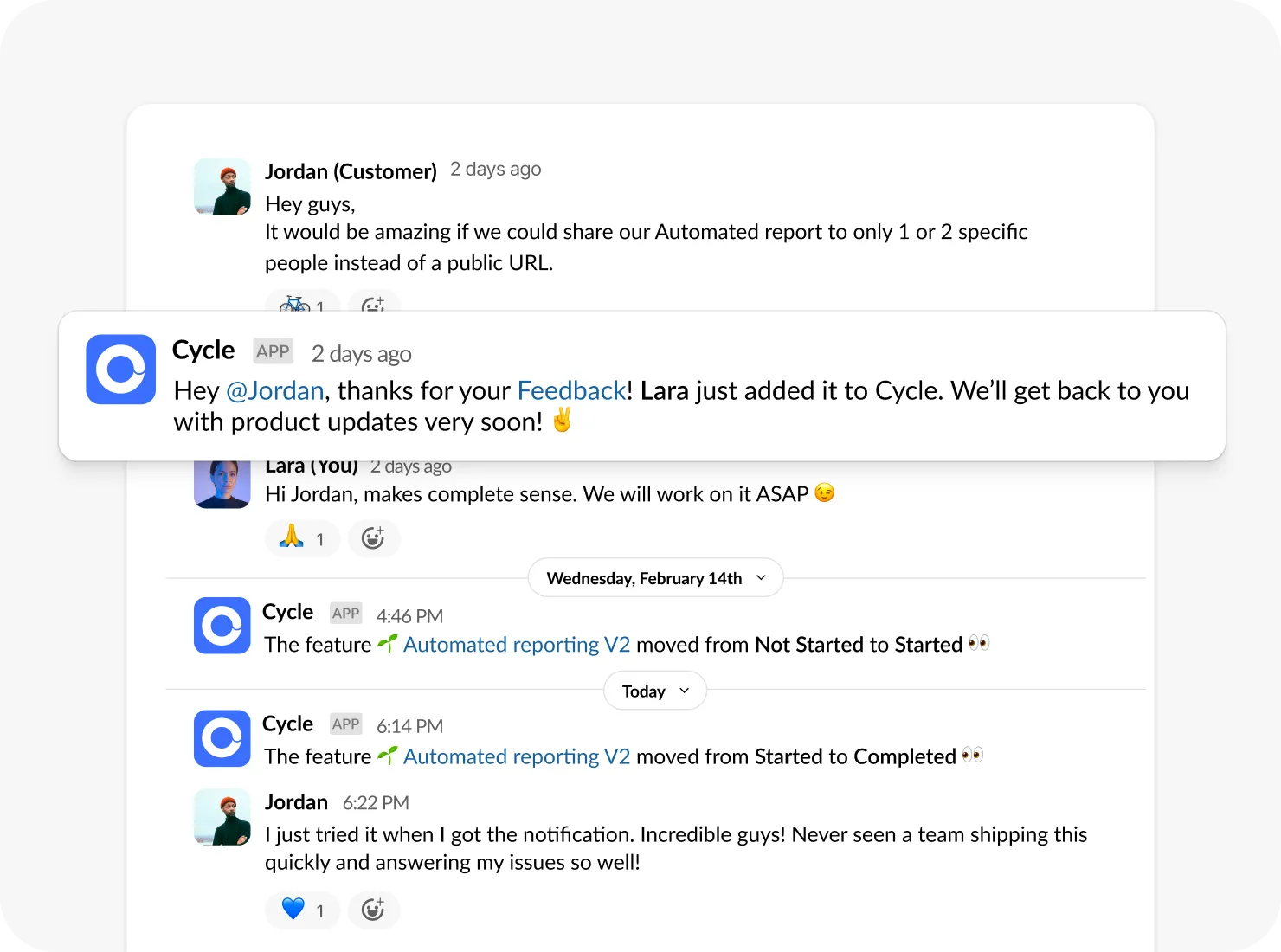Viewport: 1281px width, 952px height.
Task: Toggle the praying hands emoji reaction
Action: click(x=302, y=538)
